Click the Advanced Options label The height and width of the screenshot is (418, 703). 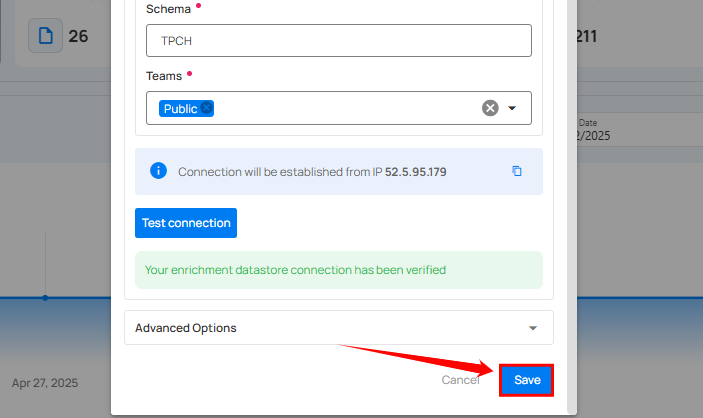[x=186, y=328]
